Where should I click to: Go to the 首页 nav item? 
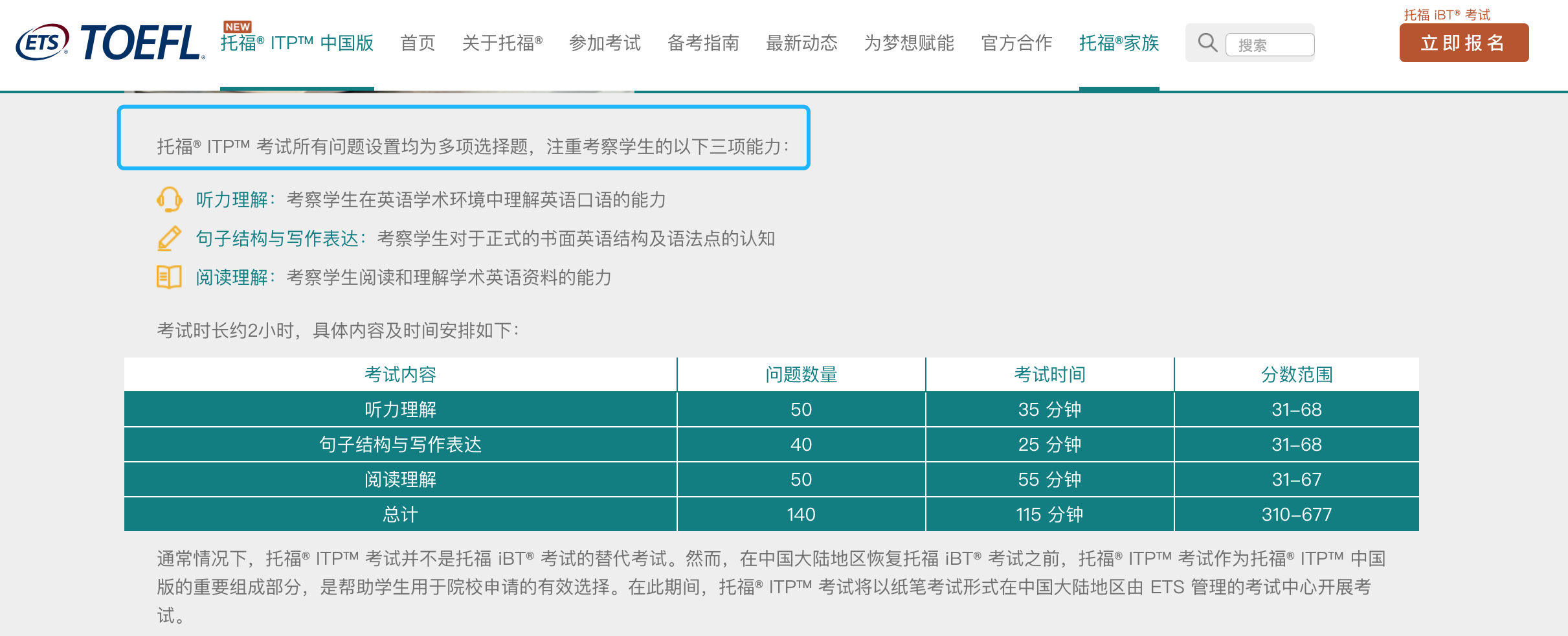[x=418, y=43]
